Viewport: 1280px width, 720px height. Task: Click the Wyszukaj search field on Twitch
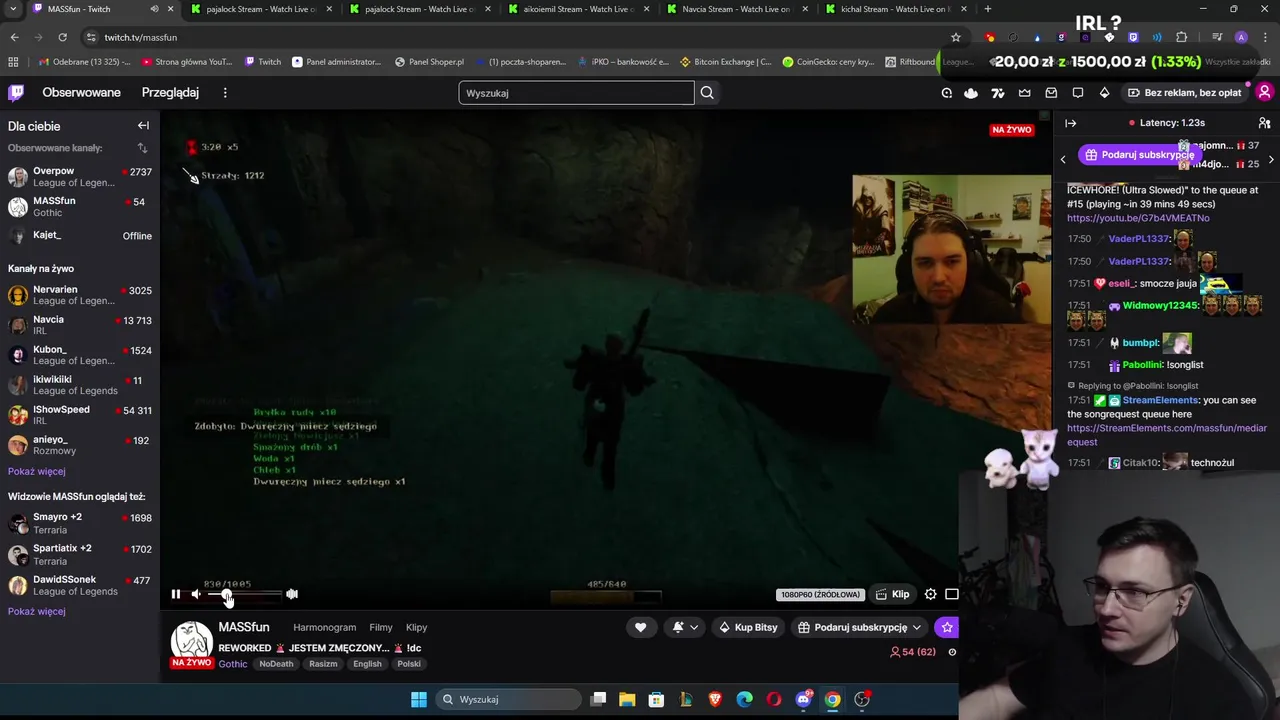coord(576,93)
